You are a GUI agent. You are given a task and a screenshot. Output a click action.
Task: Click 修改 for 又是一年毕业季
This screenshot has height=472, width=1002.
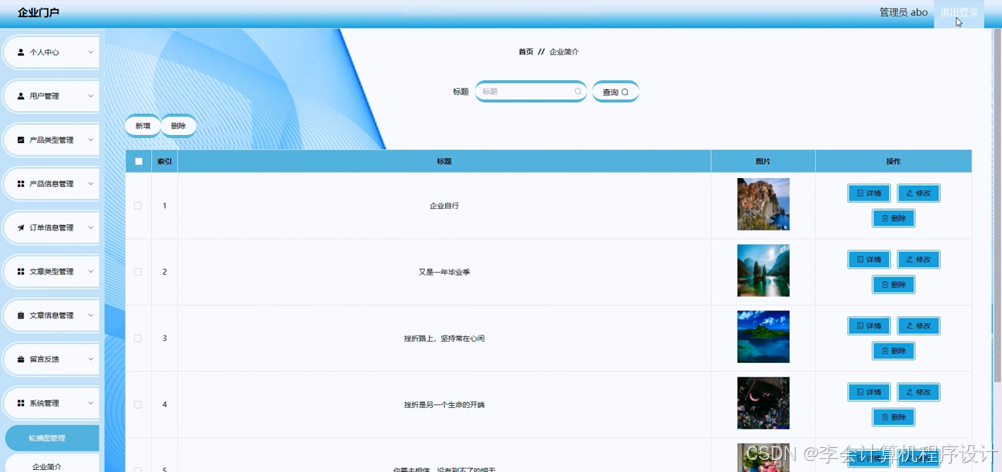(x=918, y=259)
